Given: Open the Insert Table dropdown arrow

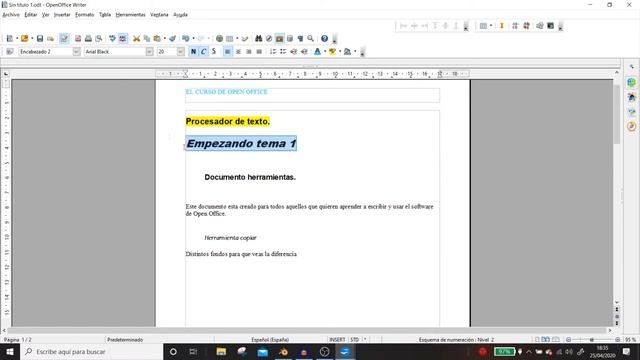Looking at the screenshot, I should 237,38.
